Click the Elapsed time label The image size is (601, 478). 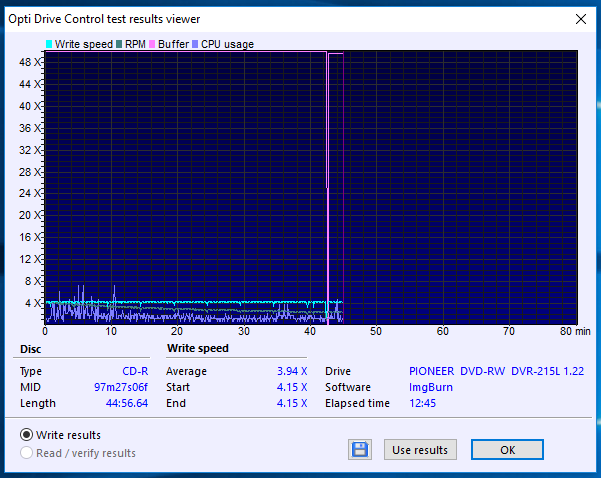pyautogui.click(x=357, y=403)
